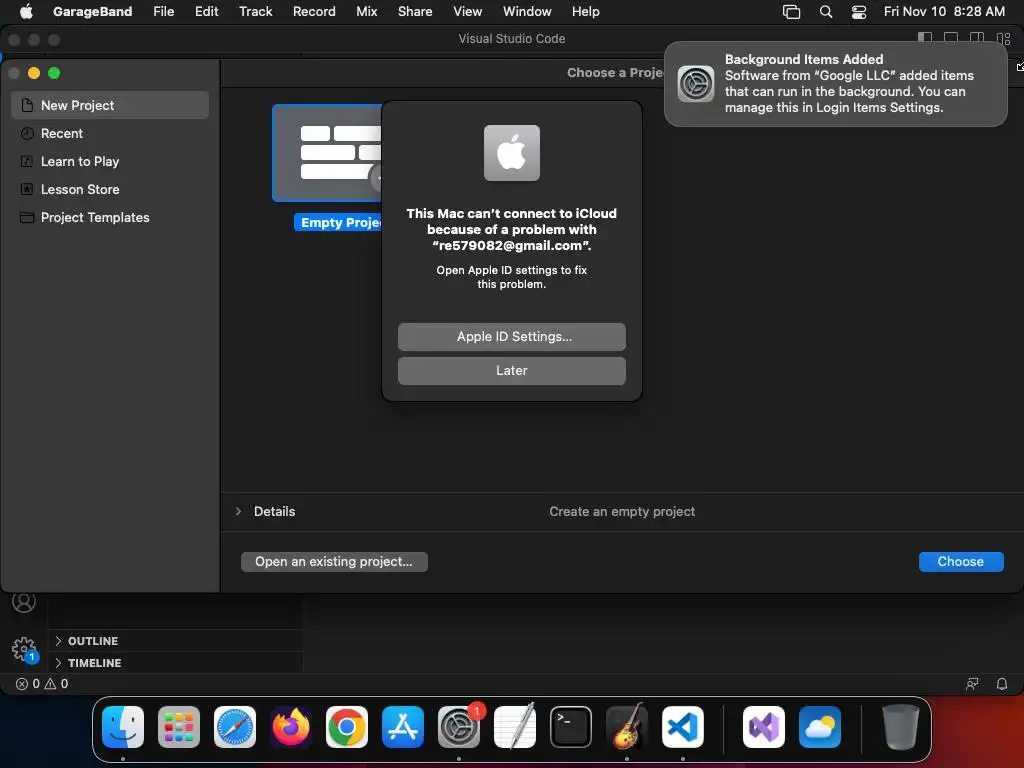Toggle VS Code primary sidebar layout icon
Image resolution: width=1024 pixels, height=768 pixels.
tap(925, 39)
